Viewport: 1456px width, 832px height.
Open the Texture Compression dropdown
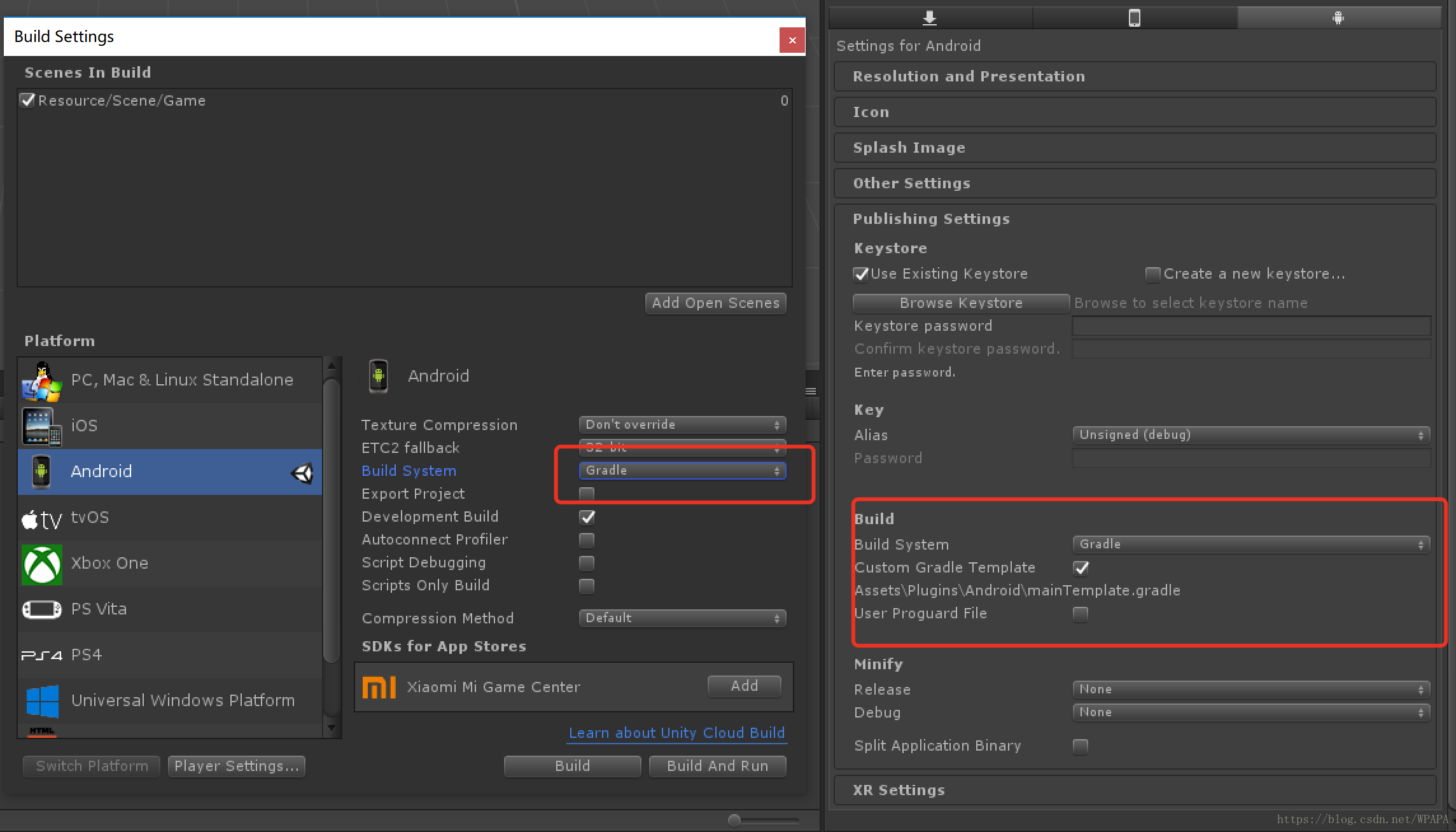pyautogui.click(x=682, y=425)
